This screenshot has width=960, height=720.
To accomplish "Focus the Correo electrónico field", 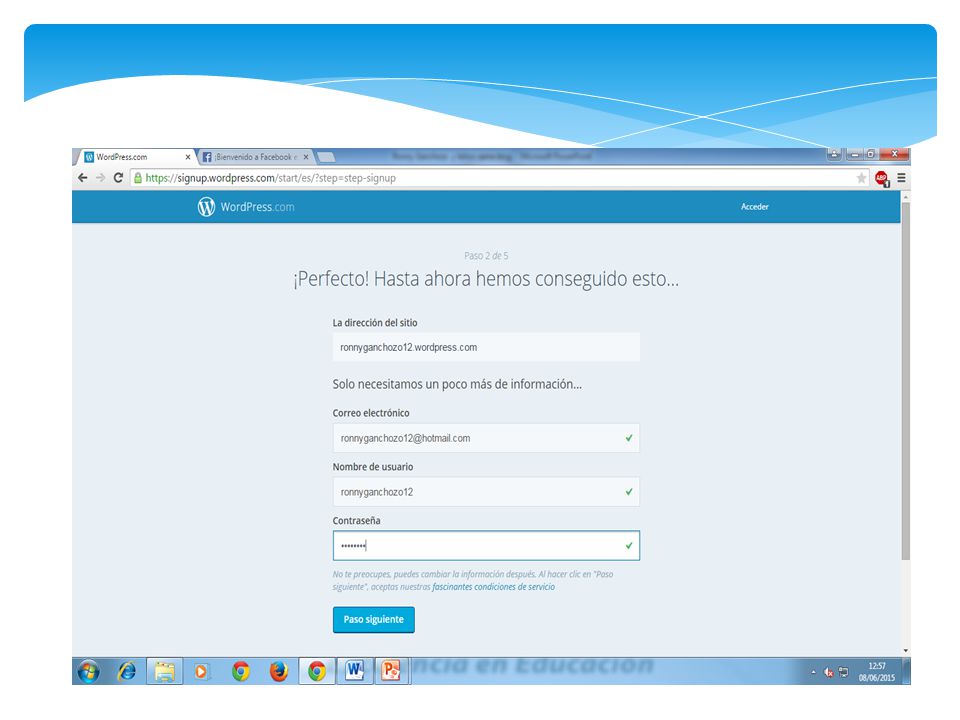I will click(486, 438).
